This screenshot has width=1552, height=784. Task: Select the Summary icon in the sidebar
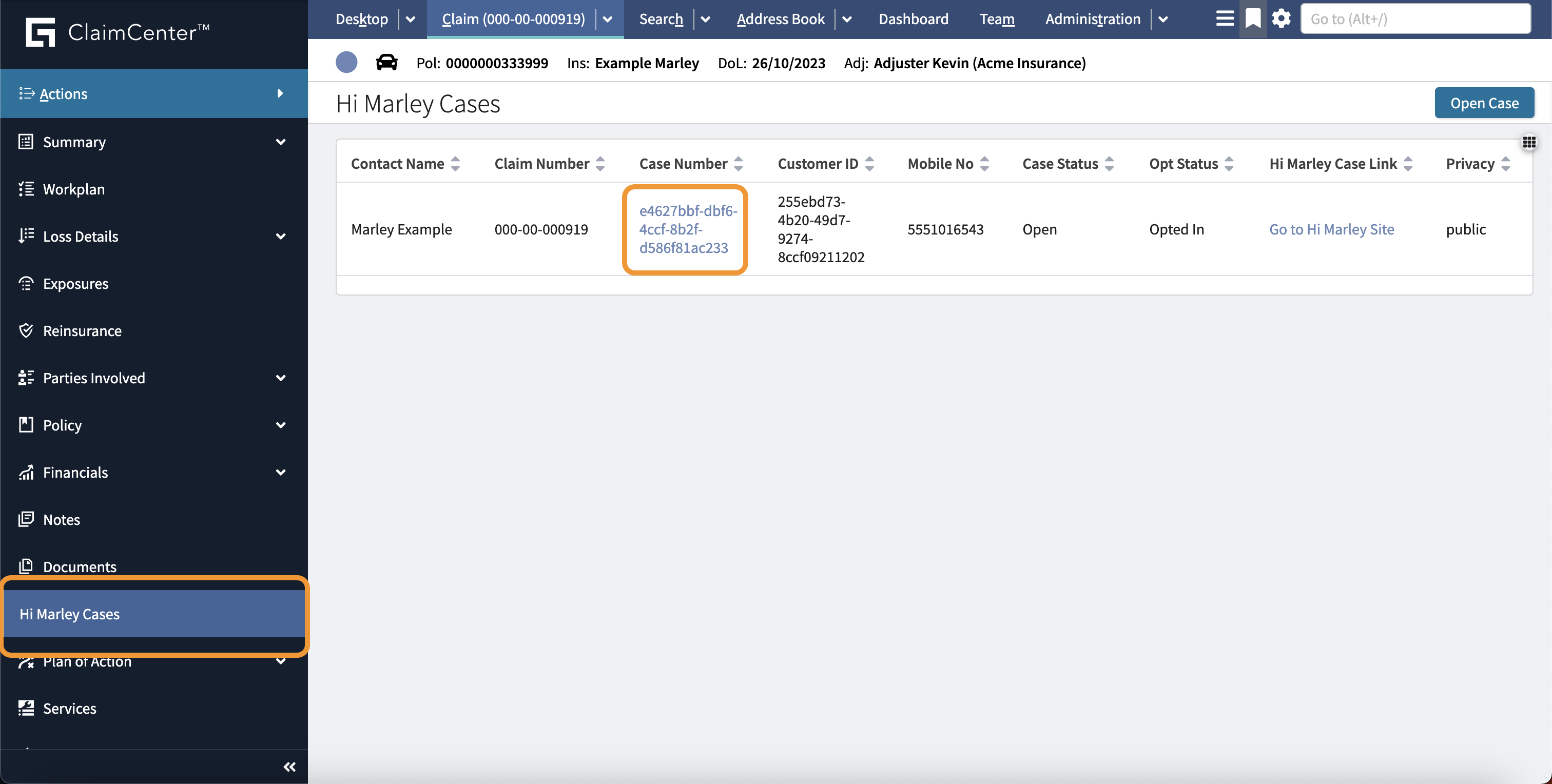[25, 142]
